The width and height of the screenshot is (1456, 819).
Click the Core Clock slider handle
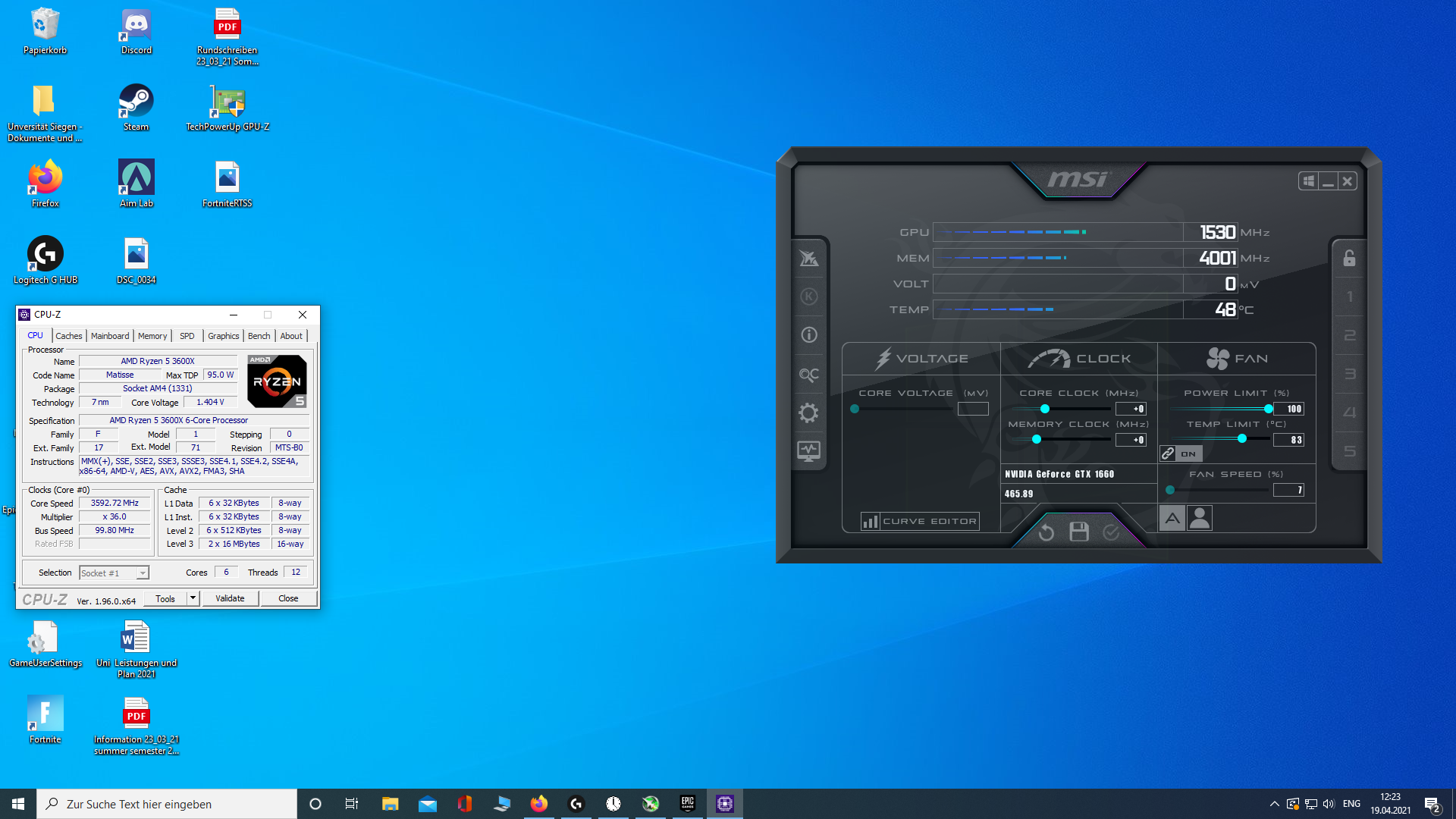click(x=1044, y=409)
